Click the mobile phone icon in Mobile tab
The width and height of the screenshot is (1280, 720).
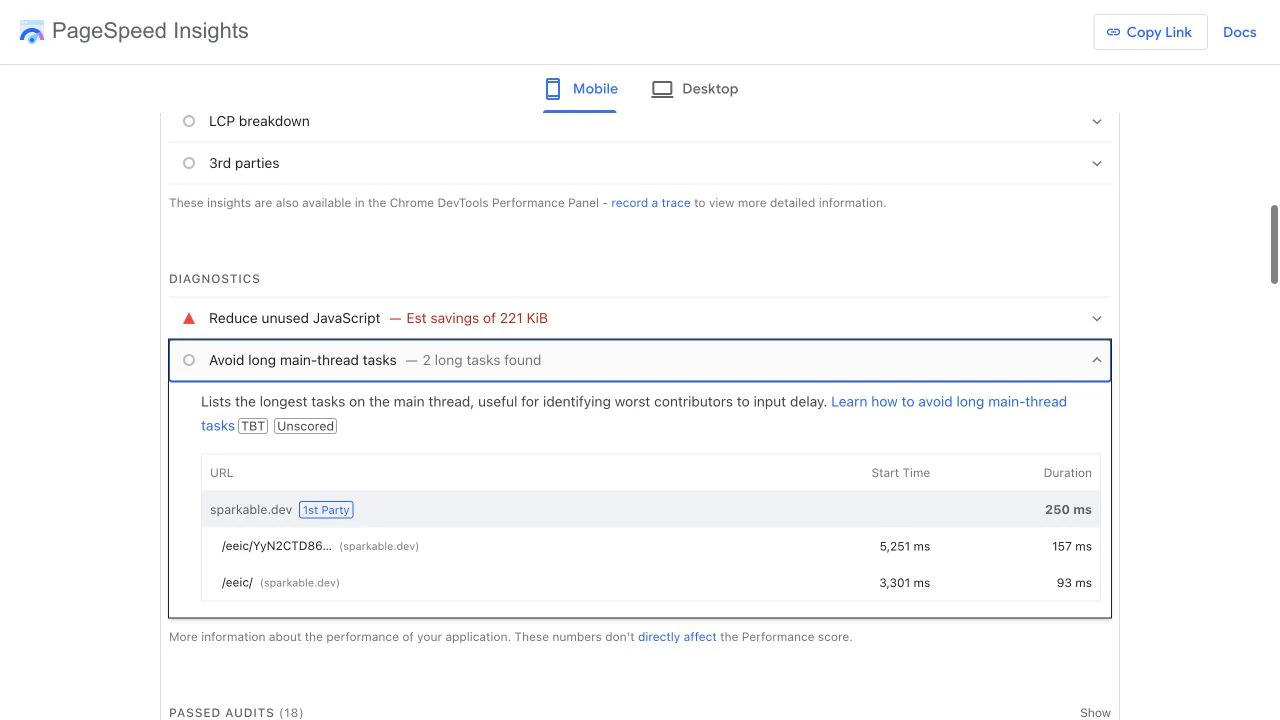[553, 89]
